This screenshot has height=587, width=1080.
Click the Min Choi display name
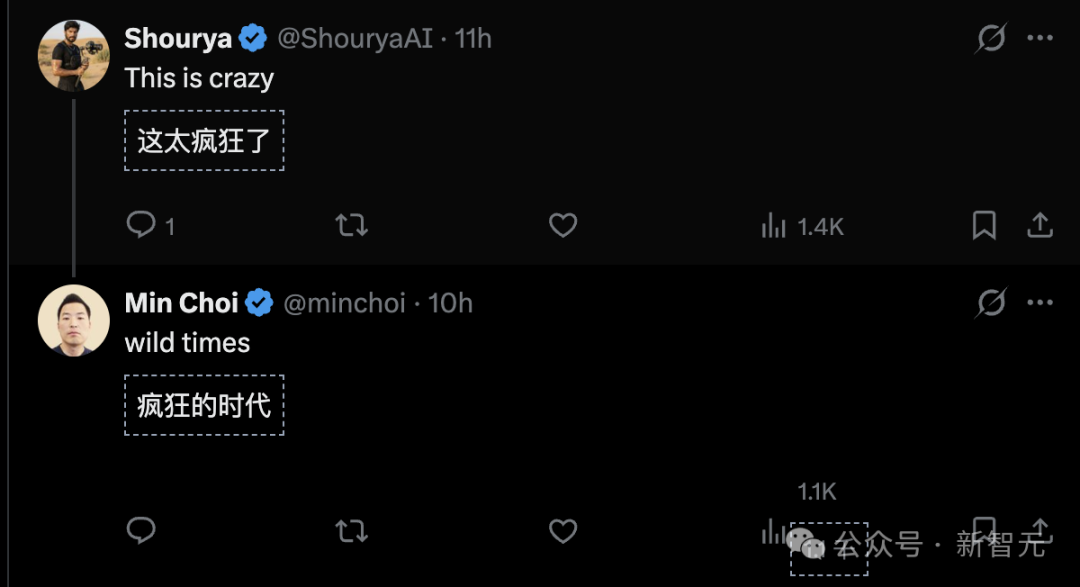pyautogui.click(x=181, y=303)
